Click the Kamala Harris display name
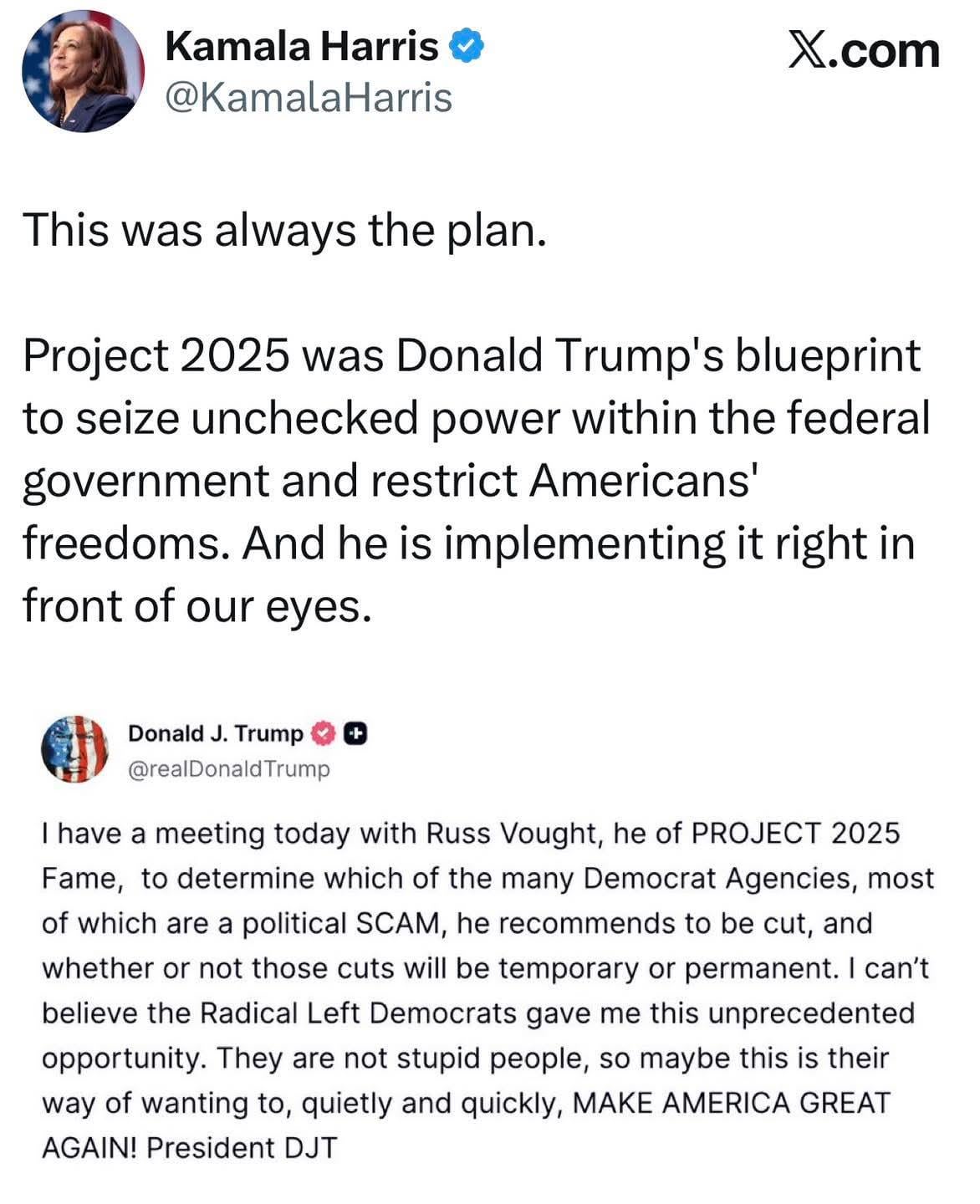The height and width of the screenshot is (1204, 980). (x=301, y=47)
